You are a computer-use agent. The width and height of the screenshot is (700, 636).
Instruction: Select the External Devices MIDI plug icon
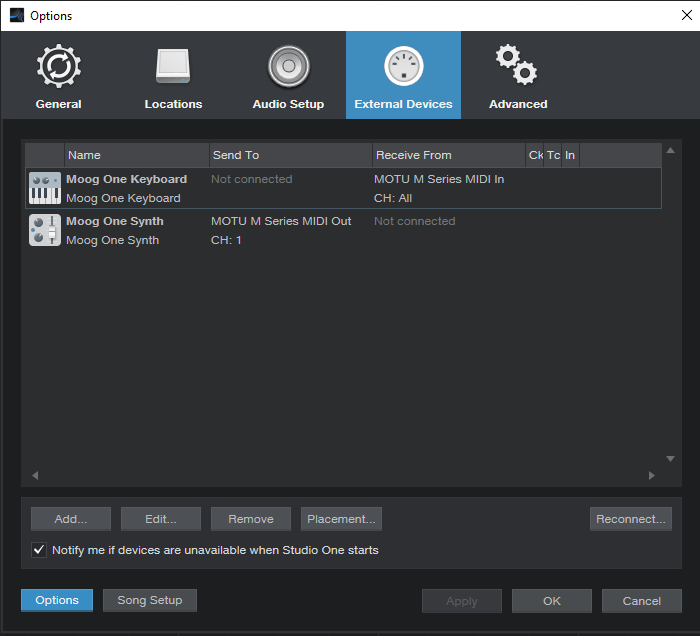(x=404, y=66)
